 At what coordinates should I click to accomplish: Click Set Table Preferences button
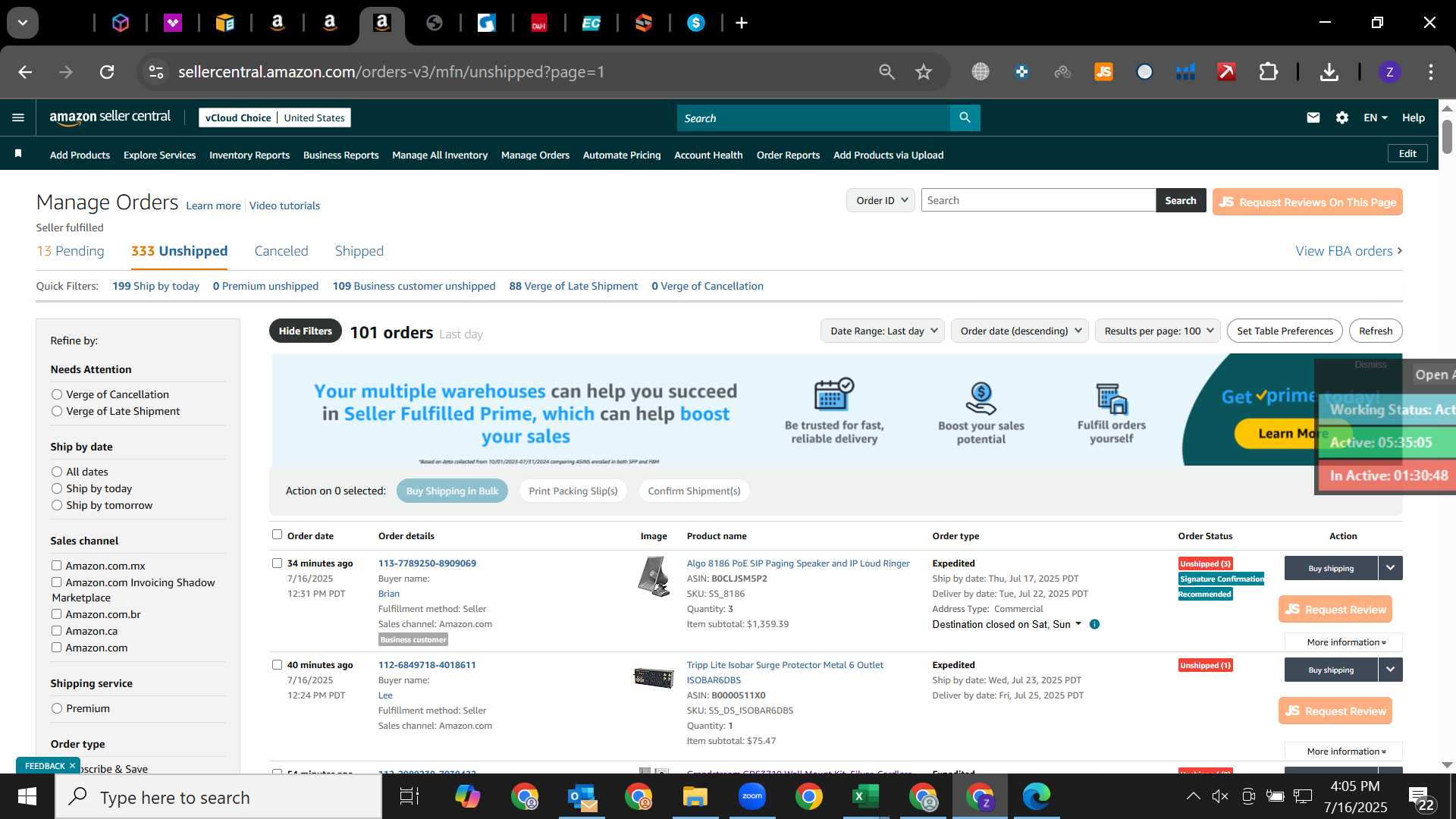coord(1285,331)
